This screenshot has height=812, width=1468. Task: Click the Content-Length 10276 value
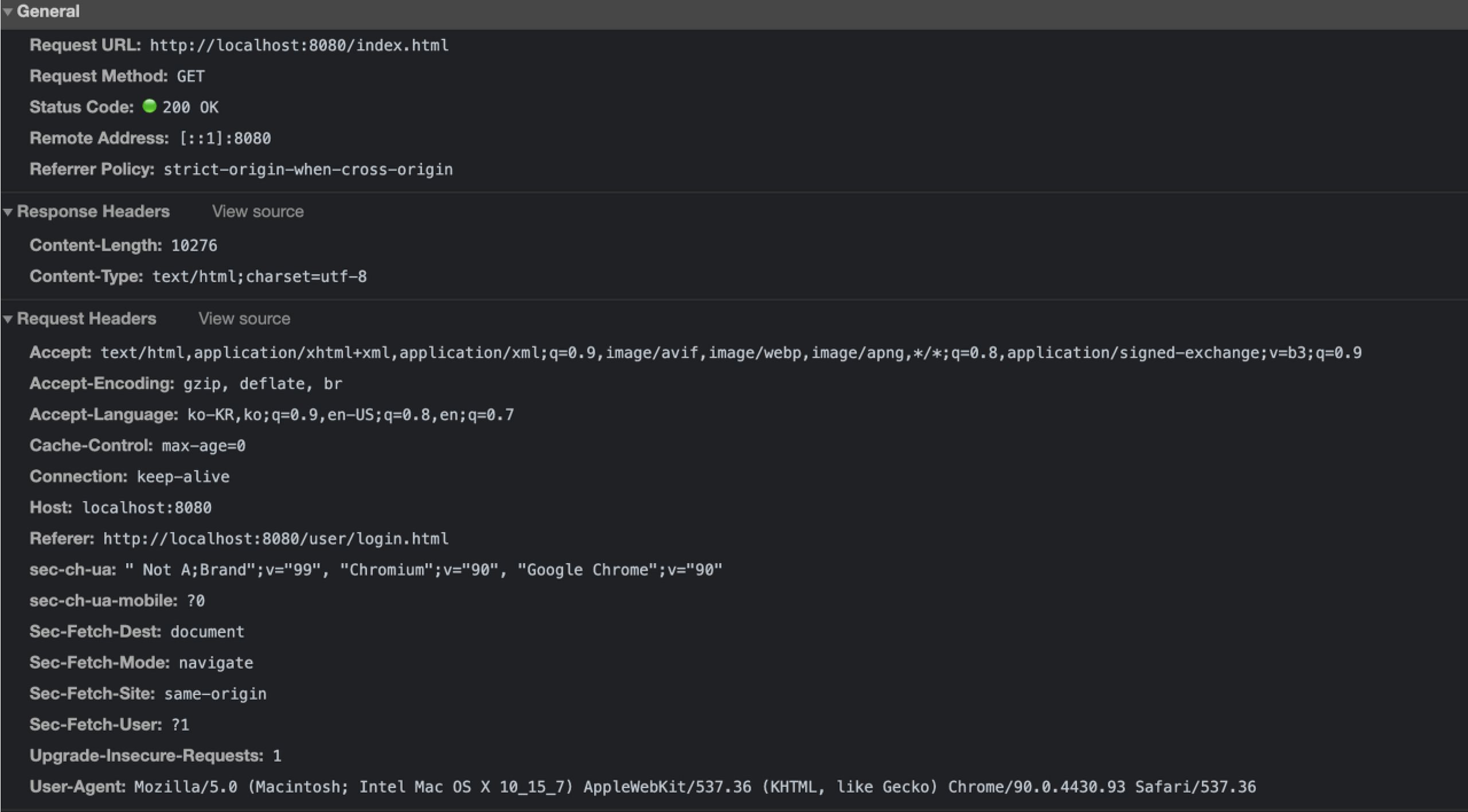194,245
